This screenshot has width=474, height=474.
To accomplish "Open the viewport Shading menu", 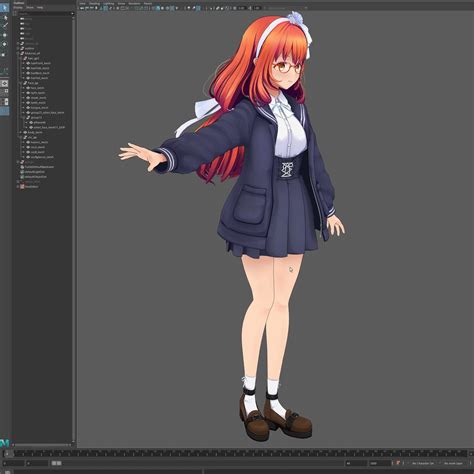I will pos(94,3).
